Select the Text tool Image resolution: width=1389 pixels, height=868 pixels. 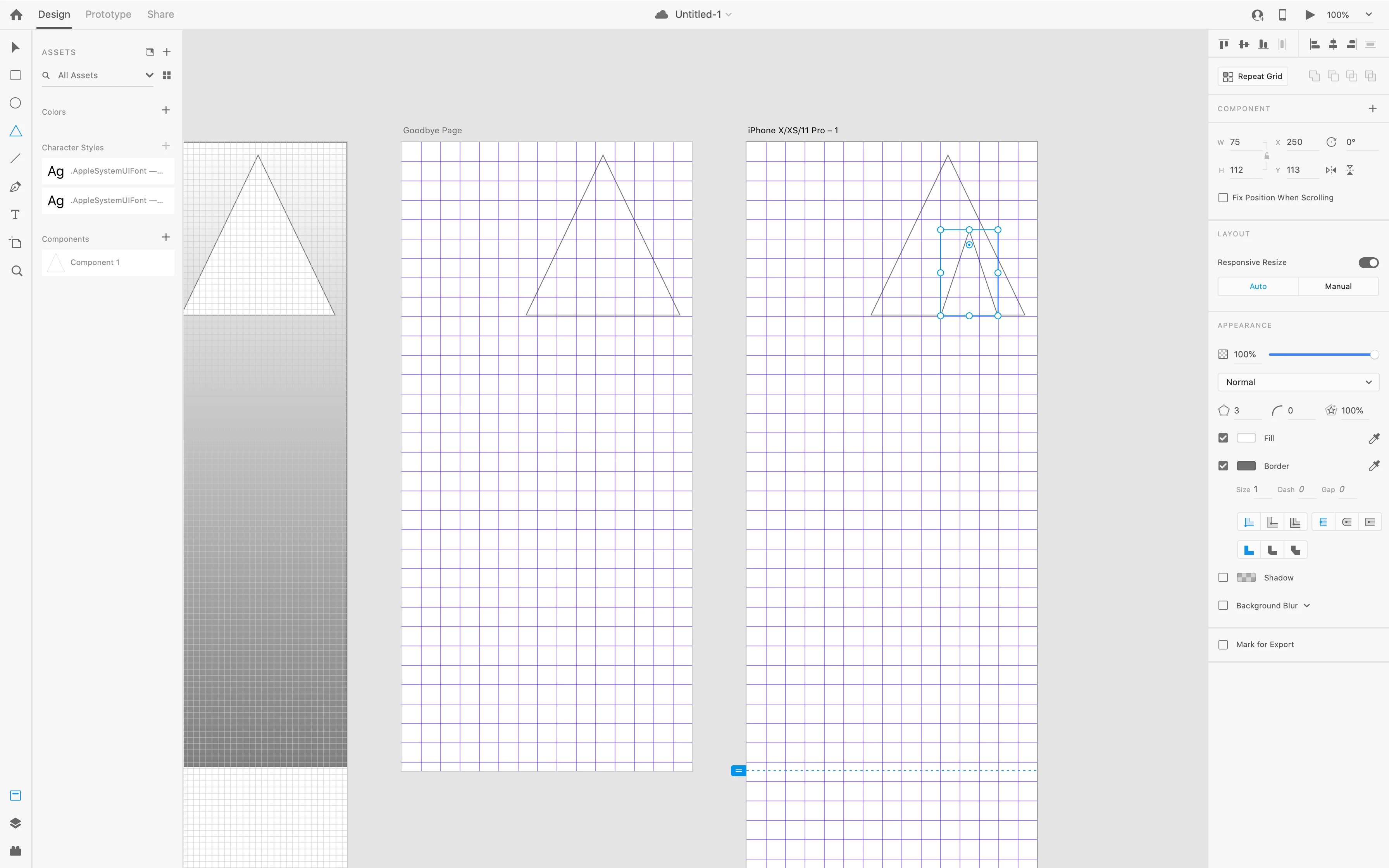pos(16,215)
